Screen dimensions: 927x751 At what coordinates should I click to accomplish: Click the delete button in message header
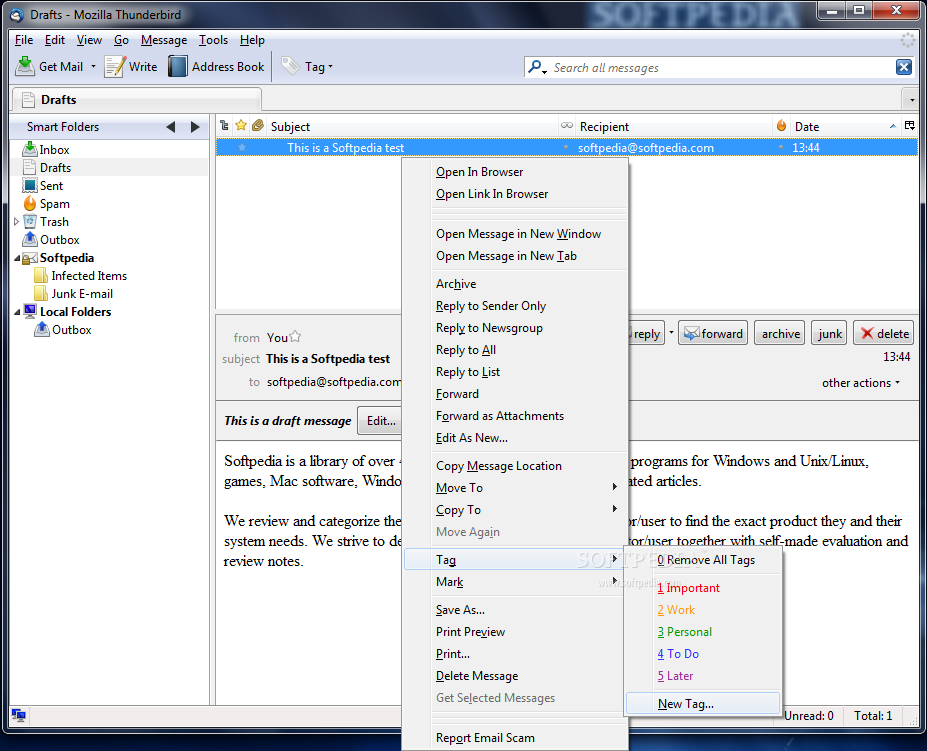pyautogui.click(x=884, y=334)
